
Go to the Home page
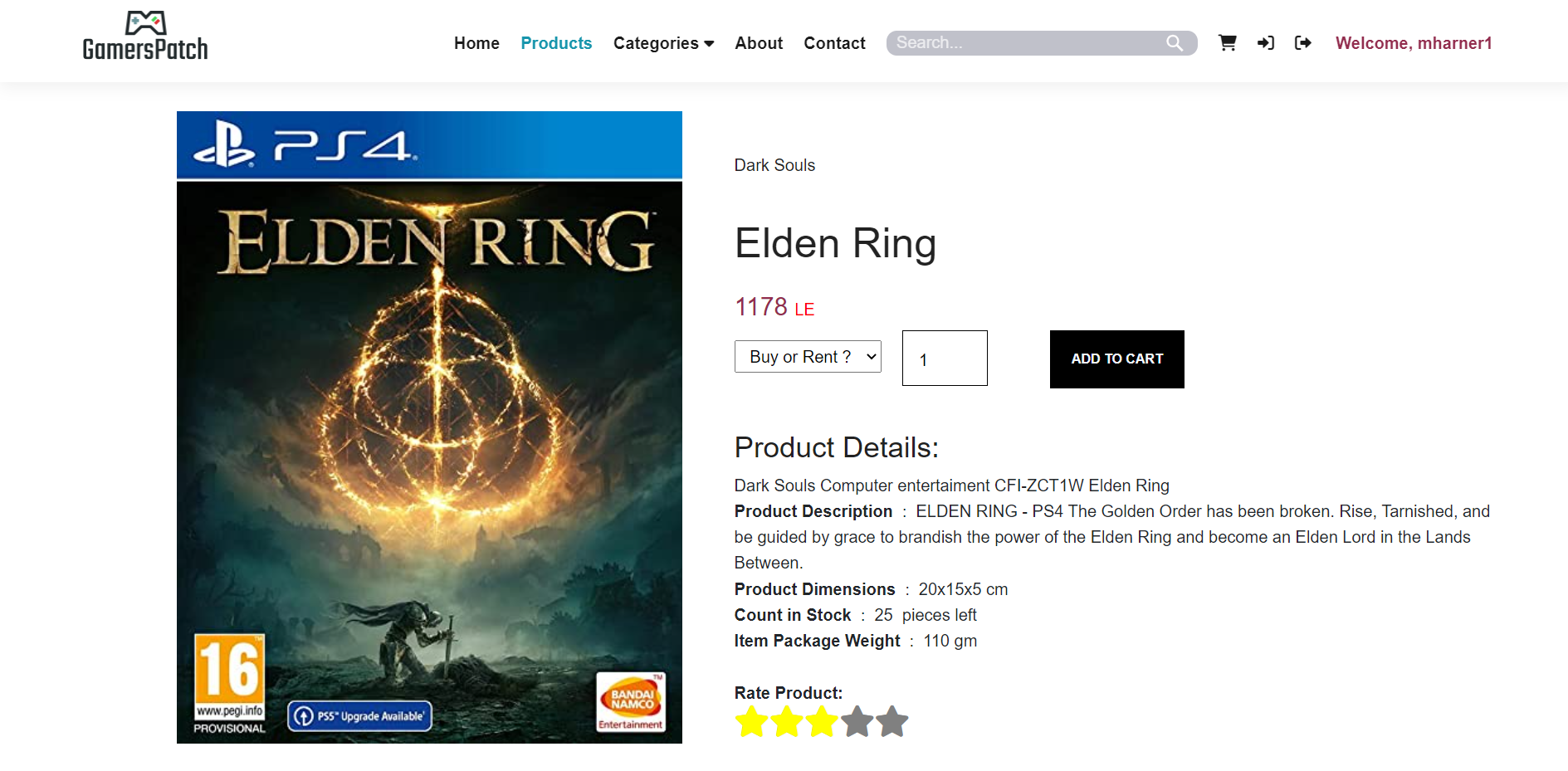pos(476,43)
